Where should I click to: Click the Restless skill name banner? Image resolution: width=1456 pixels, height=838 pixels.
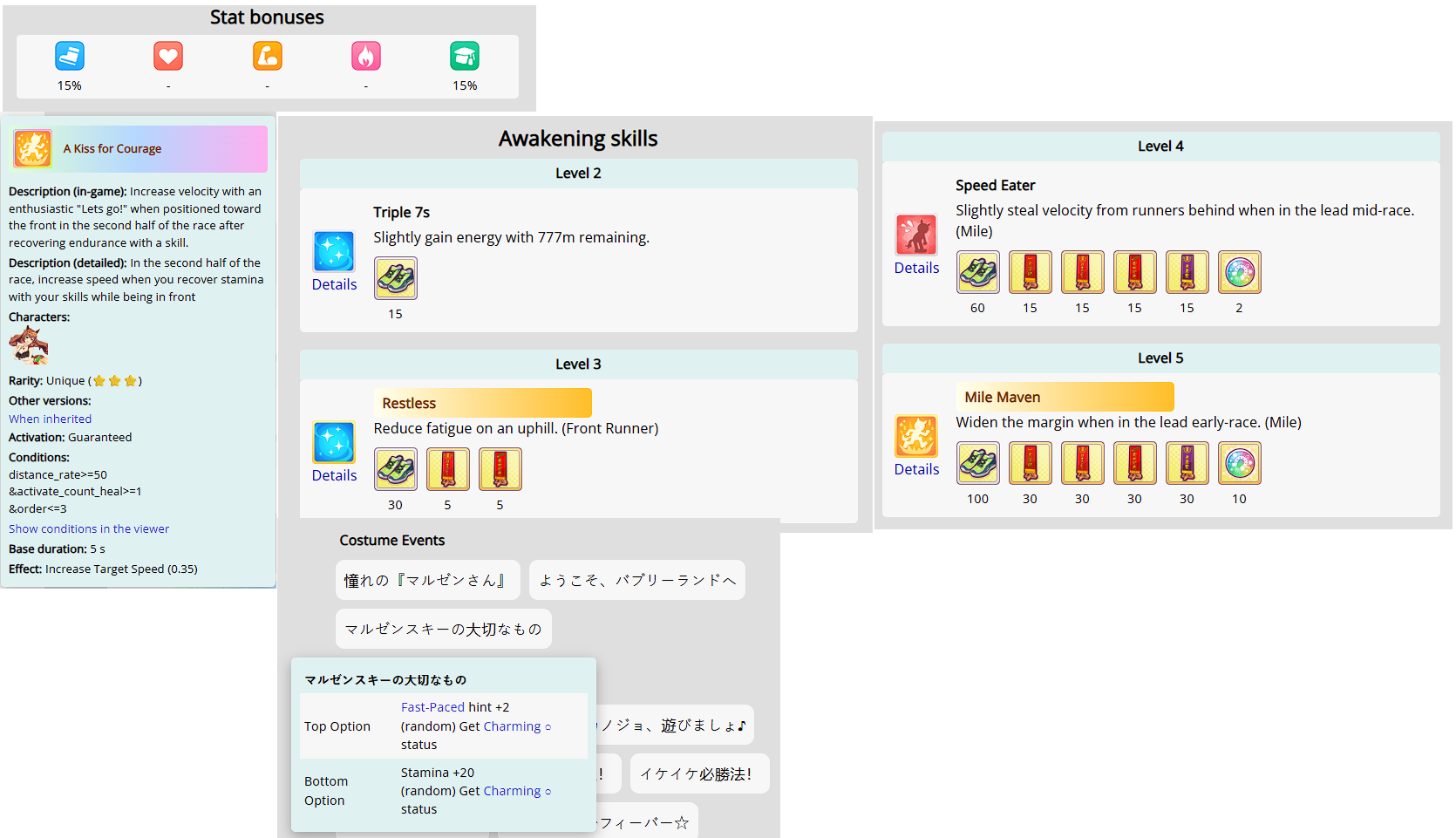[x=483, y=403]
